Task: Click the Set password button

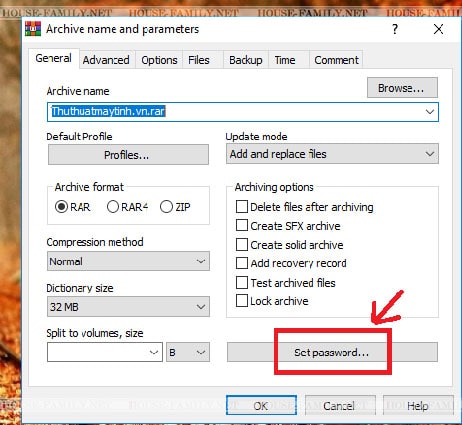Action: [332, 352]
